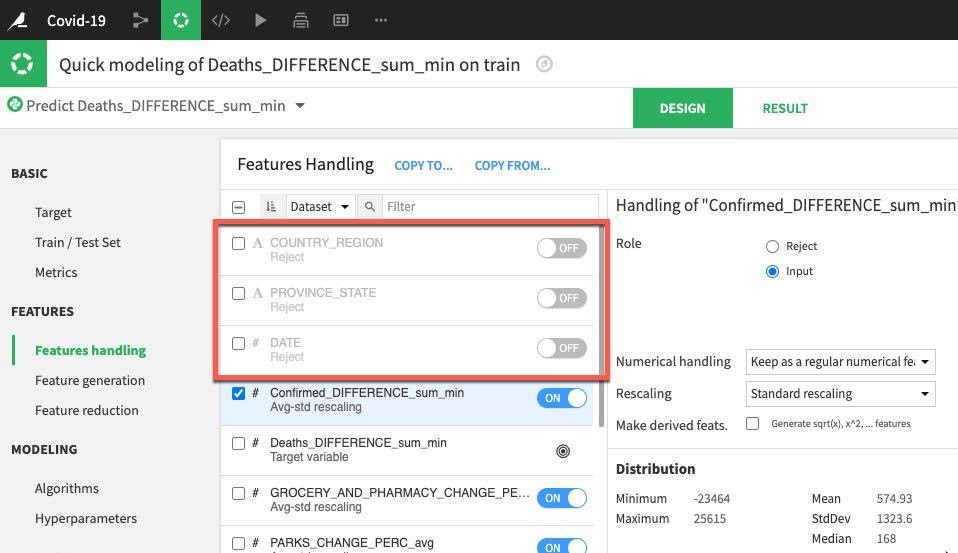Toggle COUNTRY_REGION feature switch on
Screen dimensions: 958x553
(561, 248)
